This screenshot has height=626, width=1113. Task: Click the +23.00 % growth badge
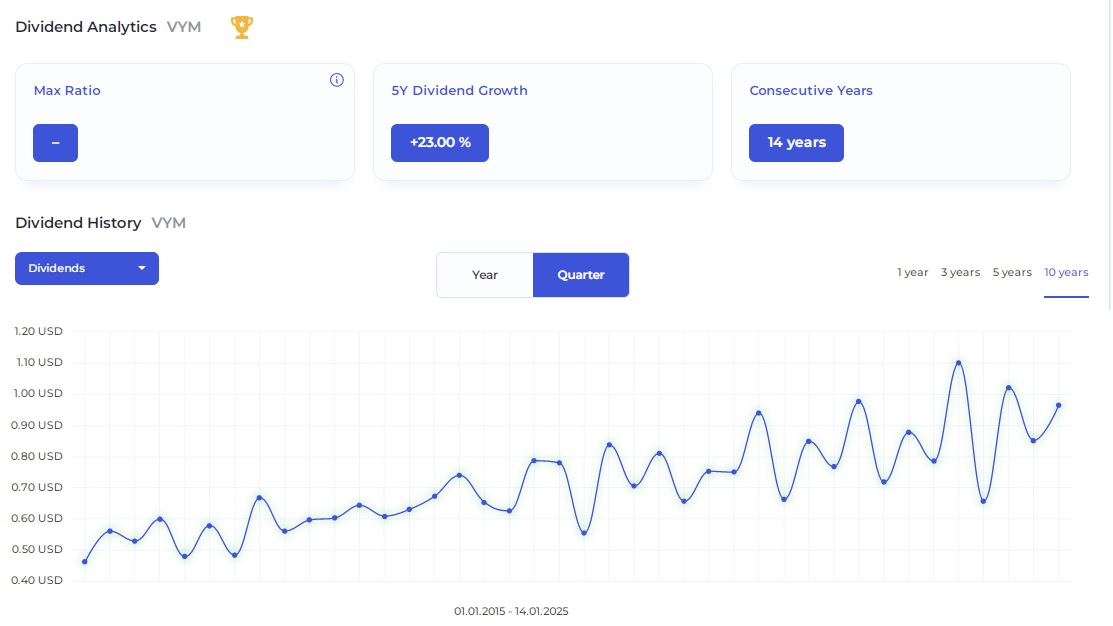[x=440, y=143]
